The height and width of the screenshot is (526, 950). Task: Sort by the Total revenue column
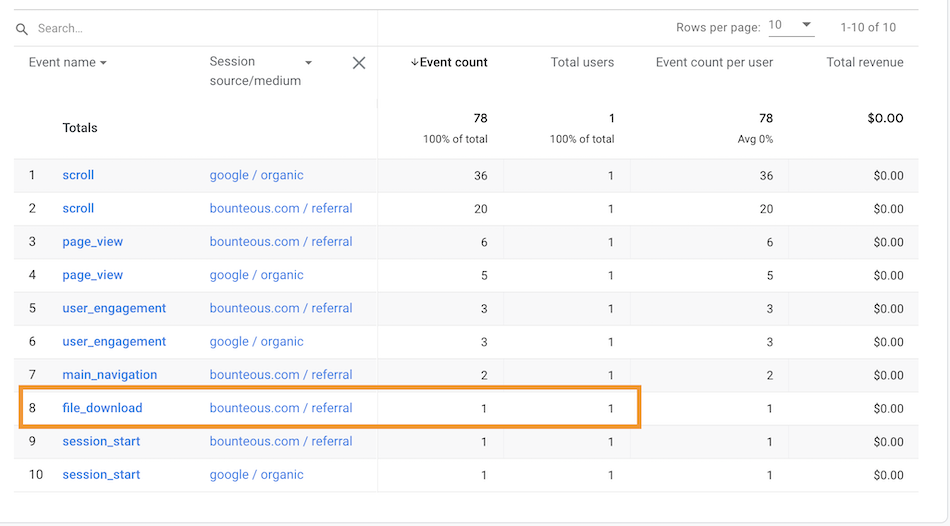864,62
